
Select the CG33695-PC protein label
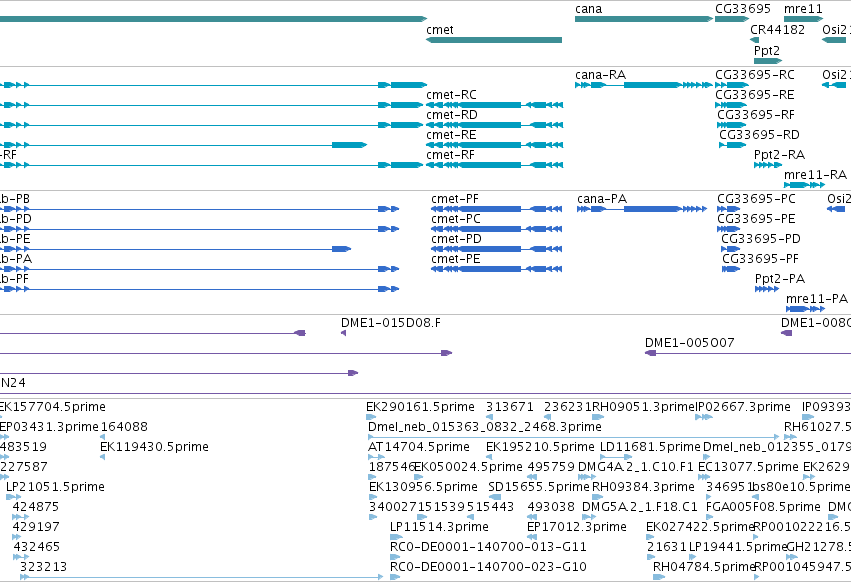pos(756,199)
